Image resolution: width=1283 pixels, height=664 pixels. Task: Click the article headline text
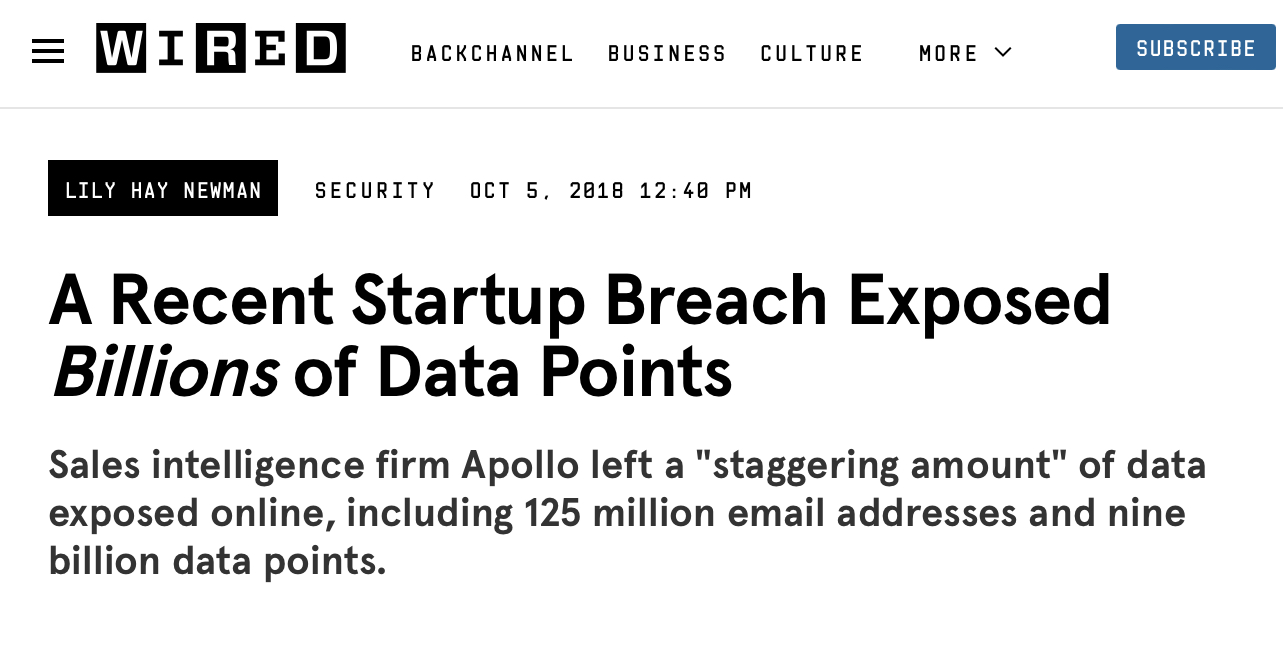coord(580,336)
